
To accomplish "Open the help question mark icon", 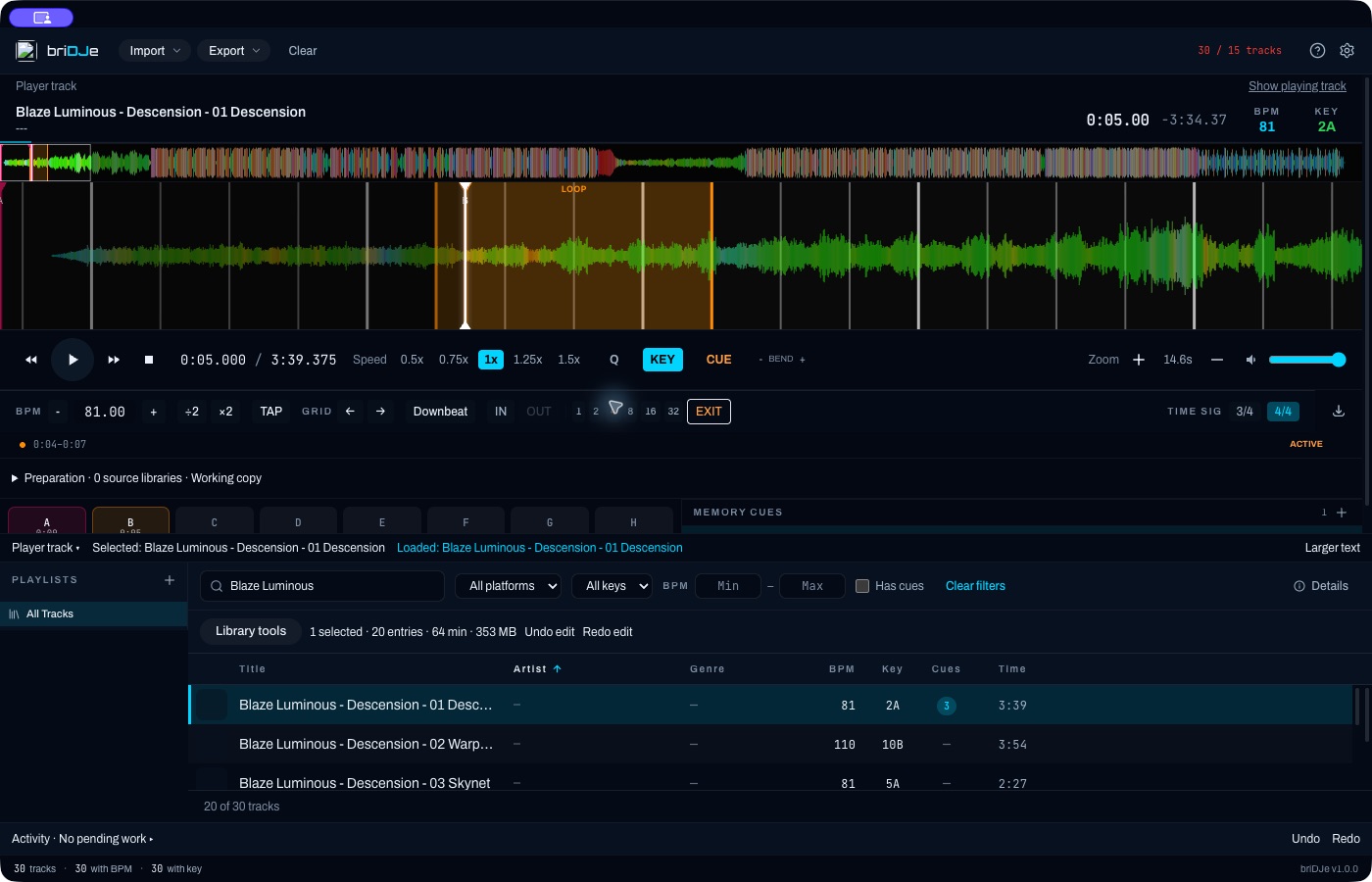I will [1317, 51].
